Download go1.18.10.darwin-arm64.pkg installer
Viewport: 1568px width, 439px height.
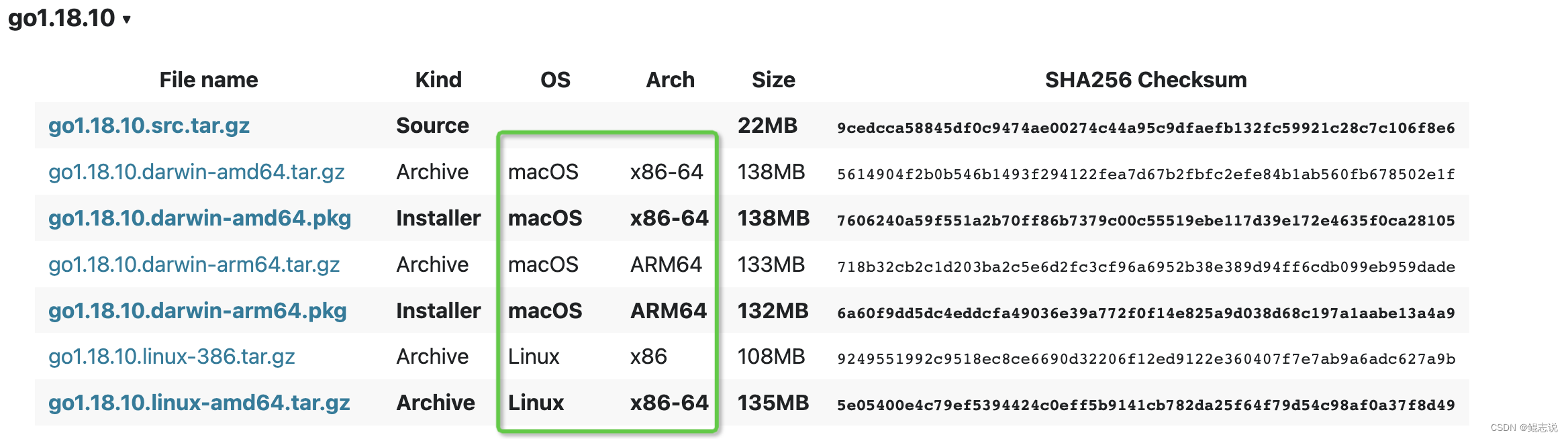coord(197,311)
